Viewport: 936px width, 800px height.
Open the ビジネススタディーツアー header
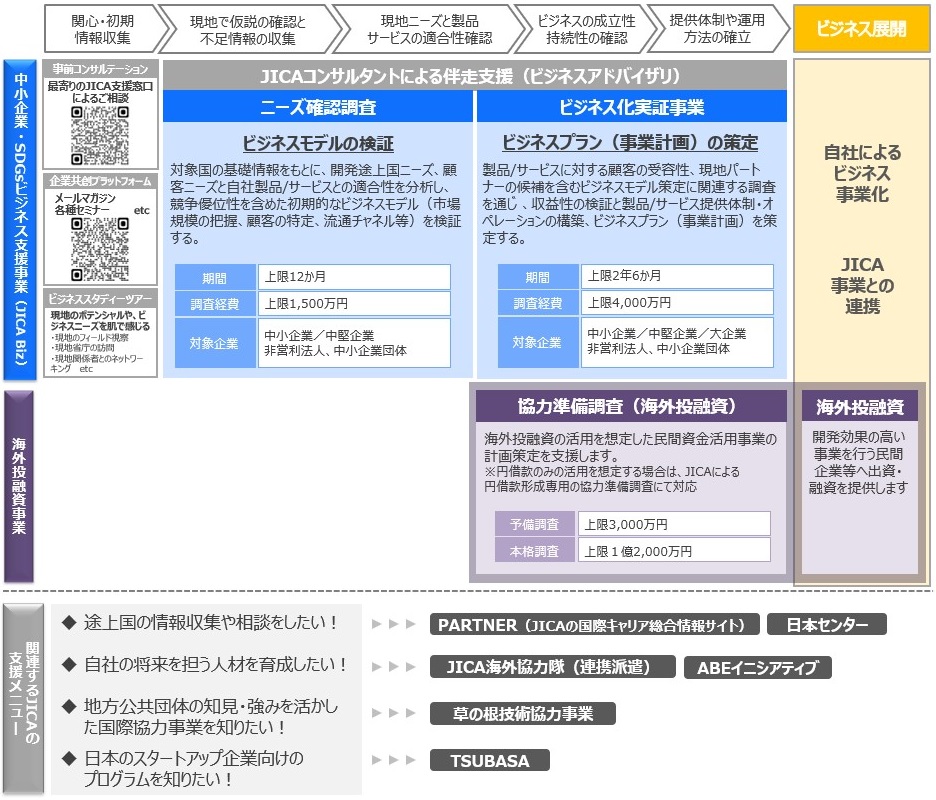click(x=100, y=299)
